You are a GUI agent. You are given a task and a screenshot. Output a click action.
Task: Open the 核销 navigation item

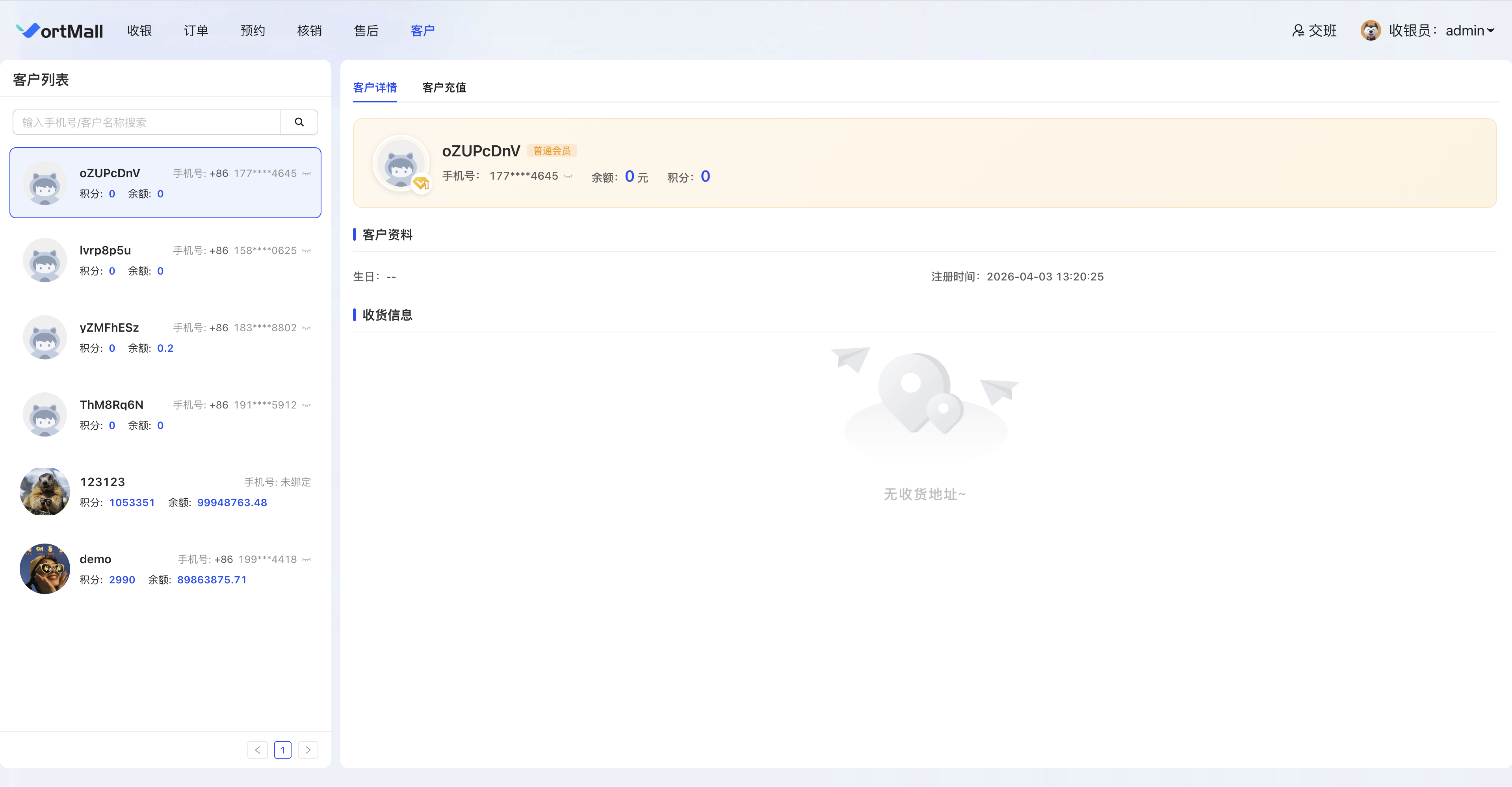coord(309,30)
